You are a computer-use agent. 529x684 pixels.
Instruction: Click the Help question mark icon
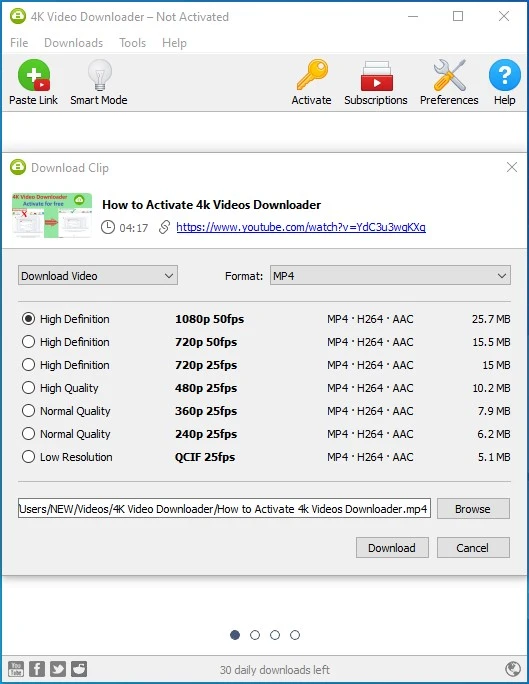click(505, 75)
